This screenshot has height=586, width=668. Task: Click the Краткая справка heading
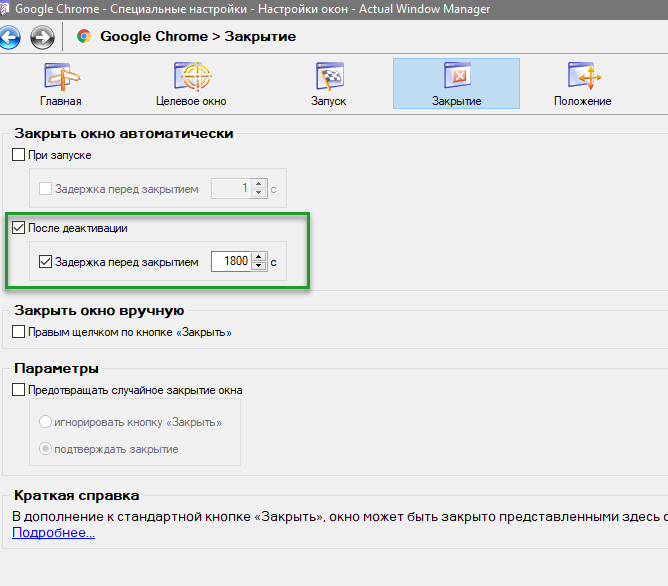click(77, 495)
